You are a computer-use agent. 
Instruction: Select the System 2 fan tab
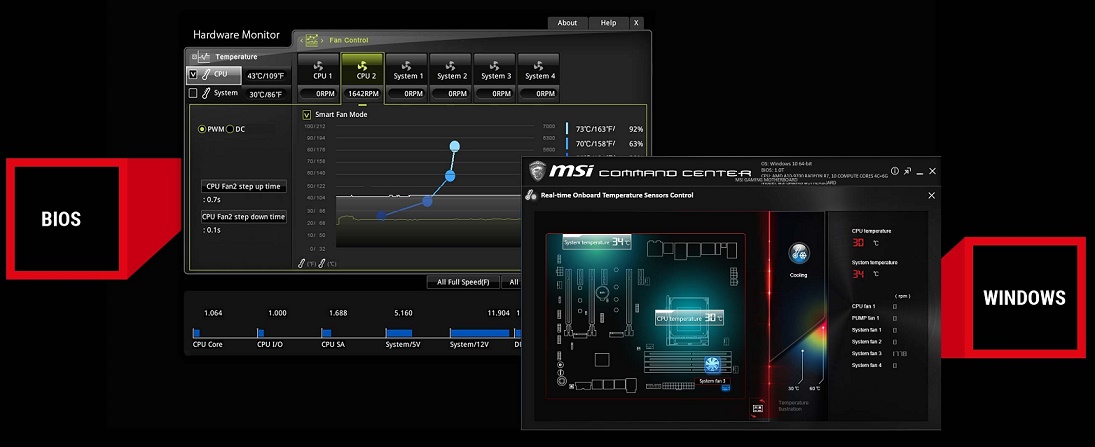click(452, 70)
